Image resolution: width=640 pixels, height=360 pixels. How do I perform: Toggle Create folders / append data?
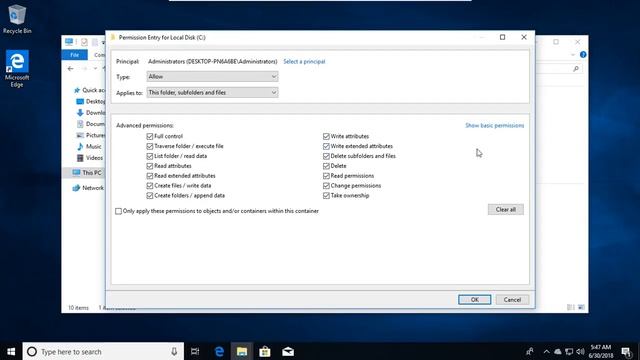[150, 196]
